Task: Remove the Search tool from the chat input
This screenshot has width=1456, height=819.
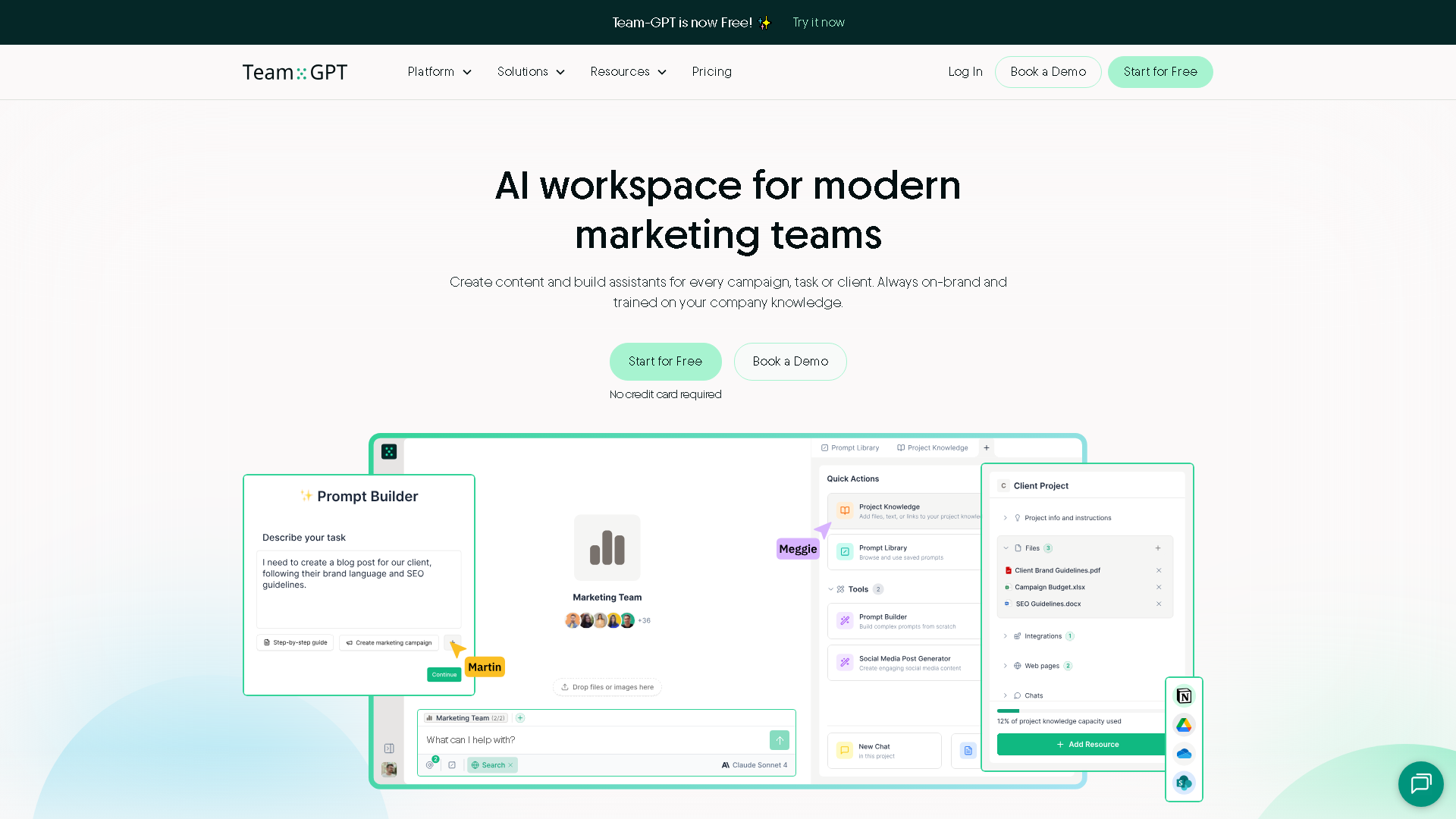Action: pyautogui.click(x=511, y=765)
